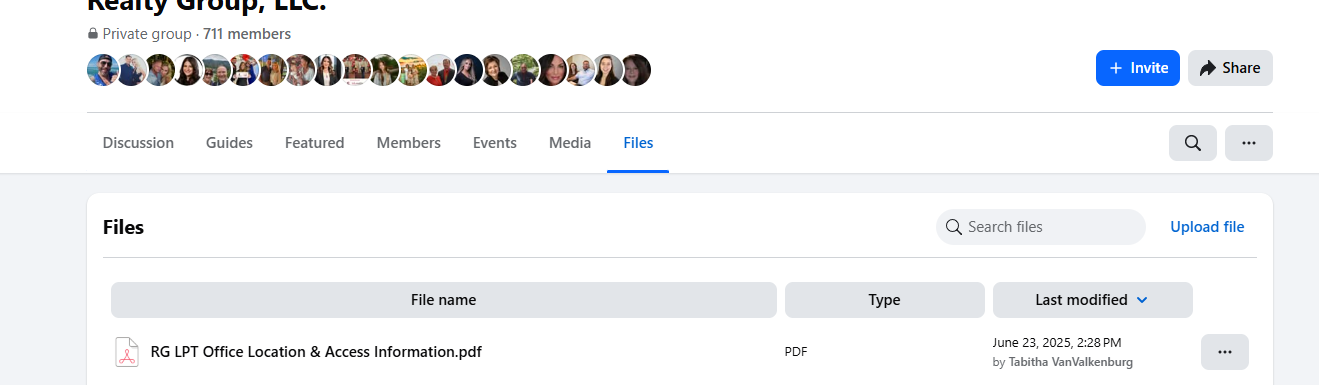Image resolution: width=1319 pixels, height=385 pixels.
Task: Open the Last modified sort dropdown
Action: [1092, 300]
